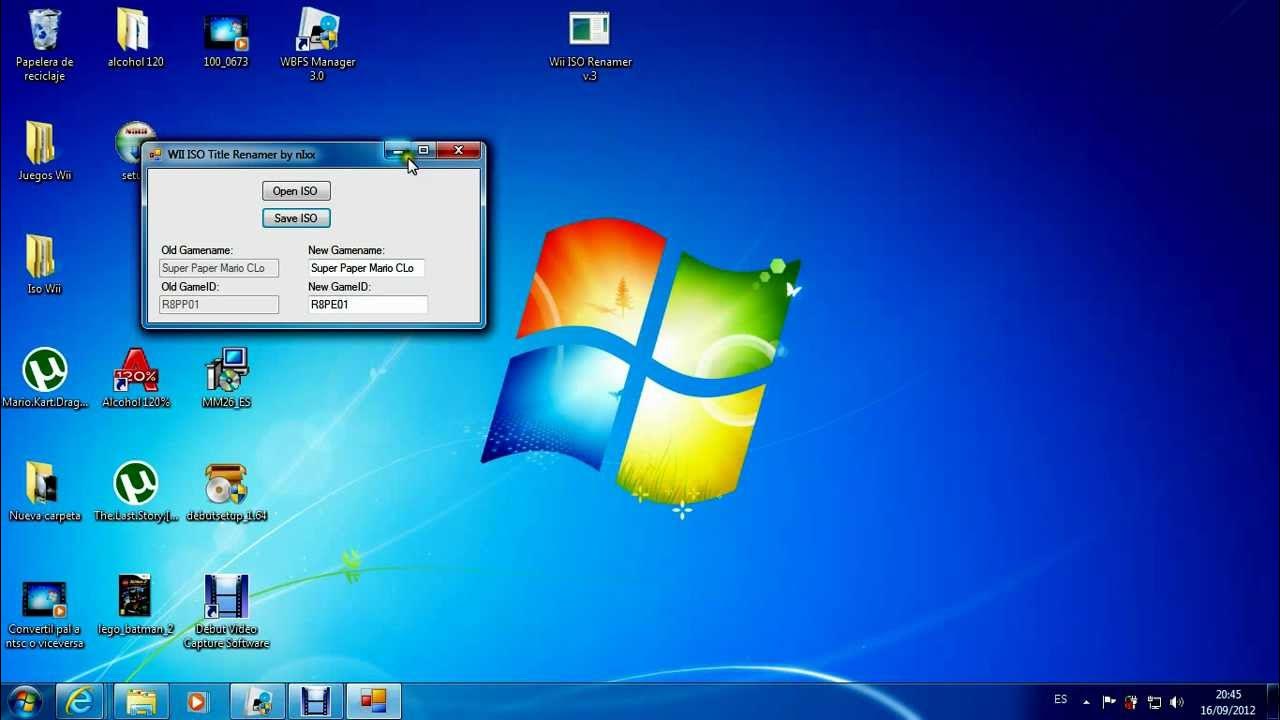Close the WII ISO Title Renamer window
Screen dimensions: 1280x720
pos(459,150)
